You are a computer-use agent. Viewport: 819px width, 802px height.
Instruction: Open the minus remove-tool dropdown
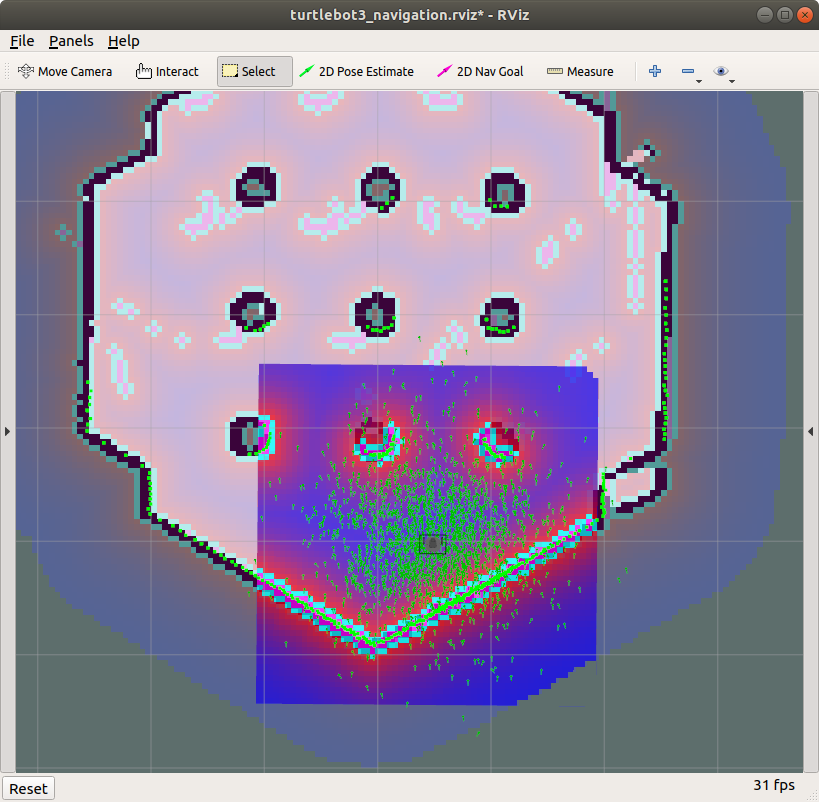[x=689, y=72]
